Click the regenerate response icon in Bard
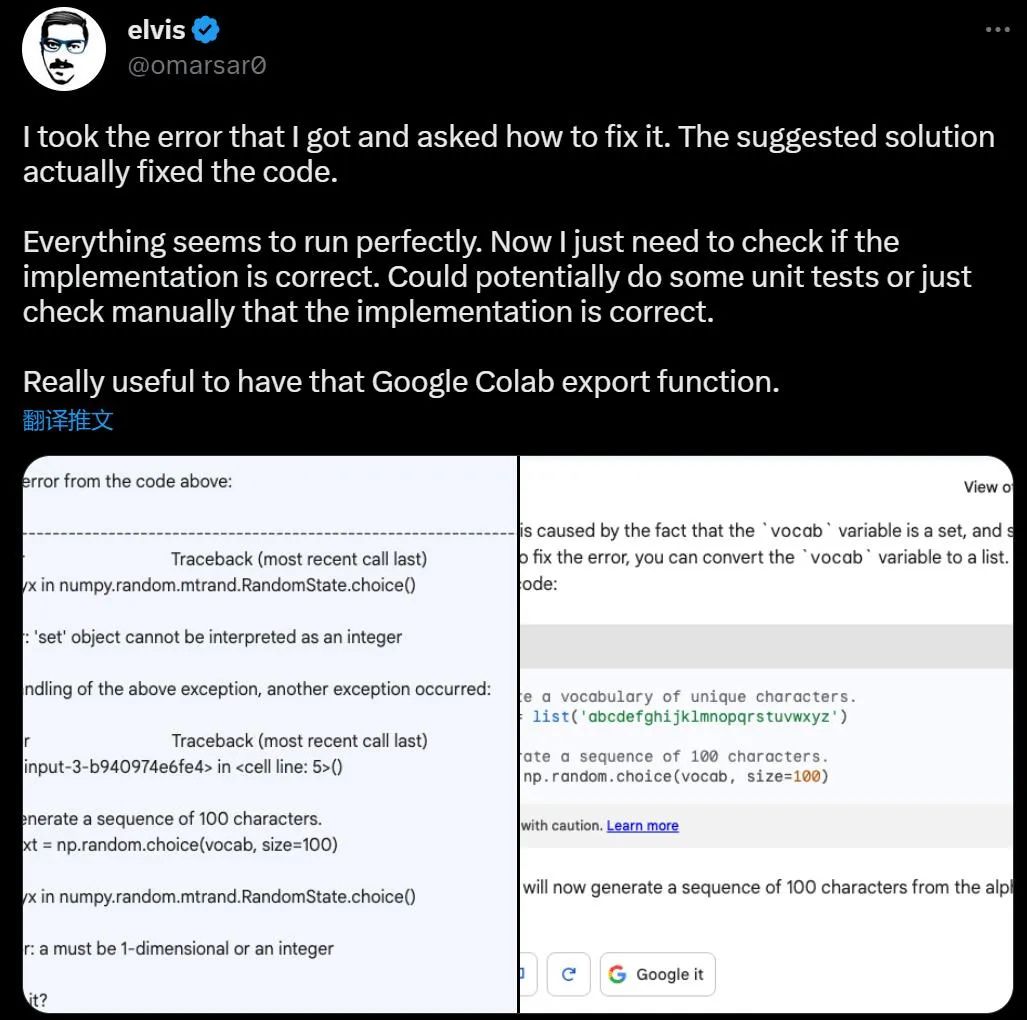Screen dimensions: 1027x1020 568,974
